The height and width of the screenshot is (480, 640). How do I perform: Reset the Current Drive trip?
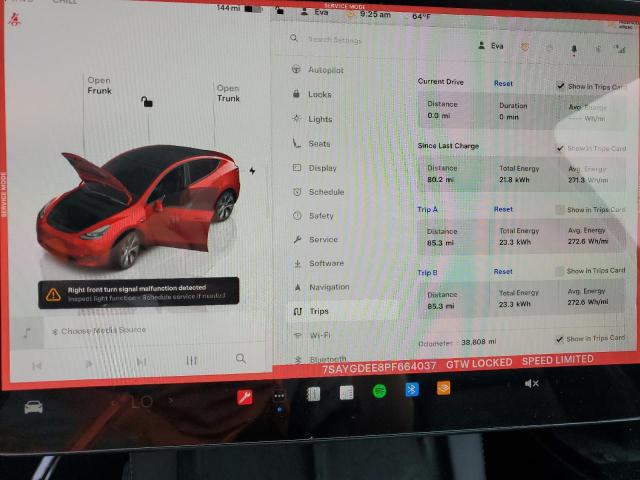tap(503, 83)
